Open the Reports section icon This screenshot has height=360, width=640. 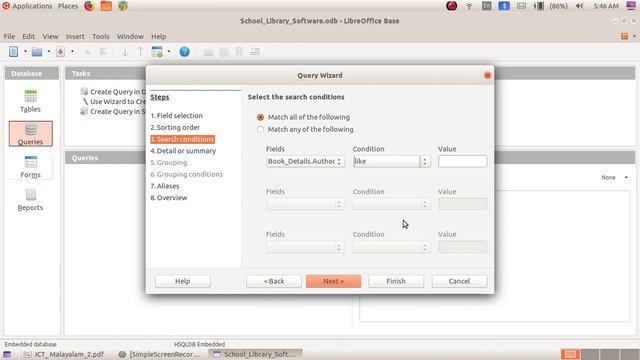click(30, 200)
